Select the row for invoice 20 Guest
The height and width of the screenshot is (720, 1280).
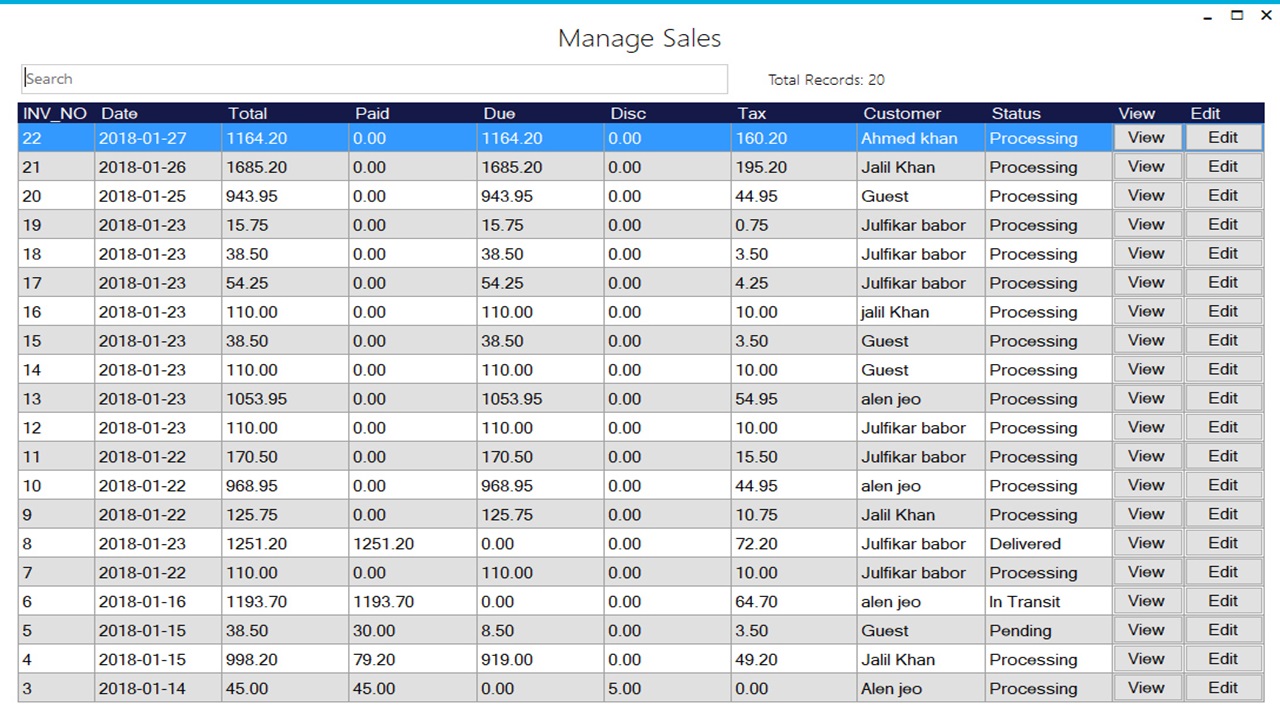point(500,195)
